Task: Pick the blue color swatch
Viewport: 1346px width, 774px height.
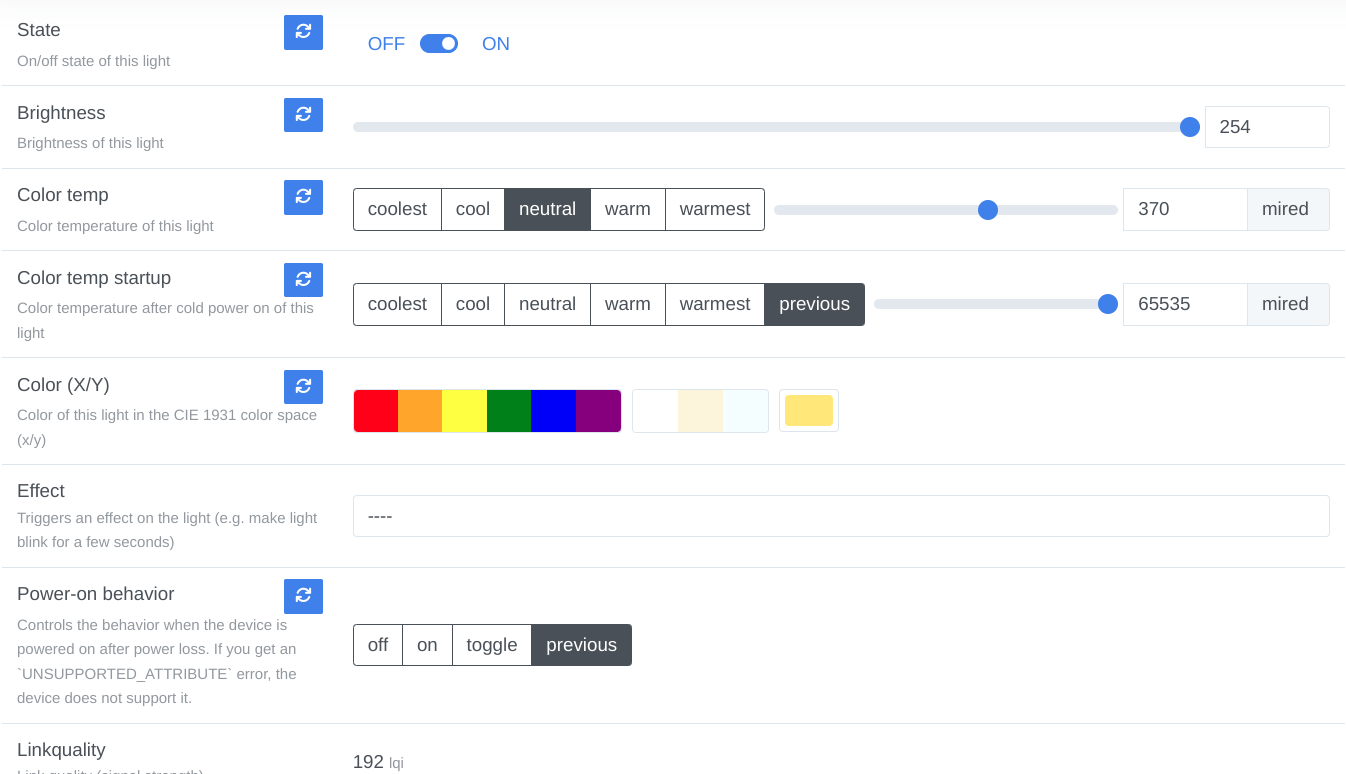Action: point(553,411)
